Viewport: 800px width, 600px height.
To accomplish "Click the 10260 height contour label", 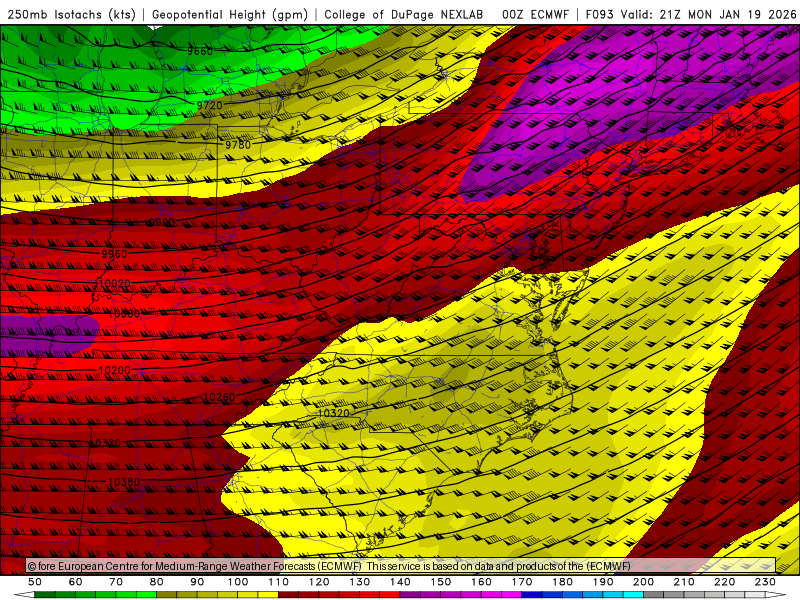I will tap(219, 396).
